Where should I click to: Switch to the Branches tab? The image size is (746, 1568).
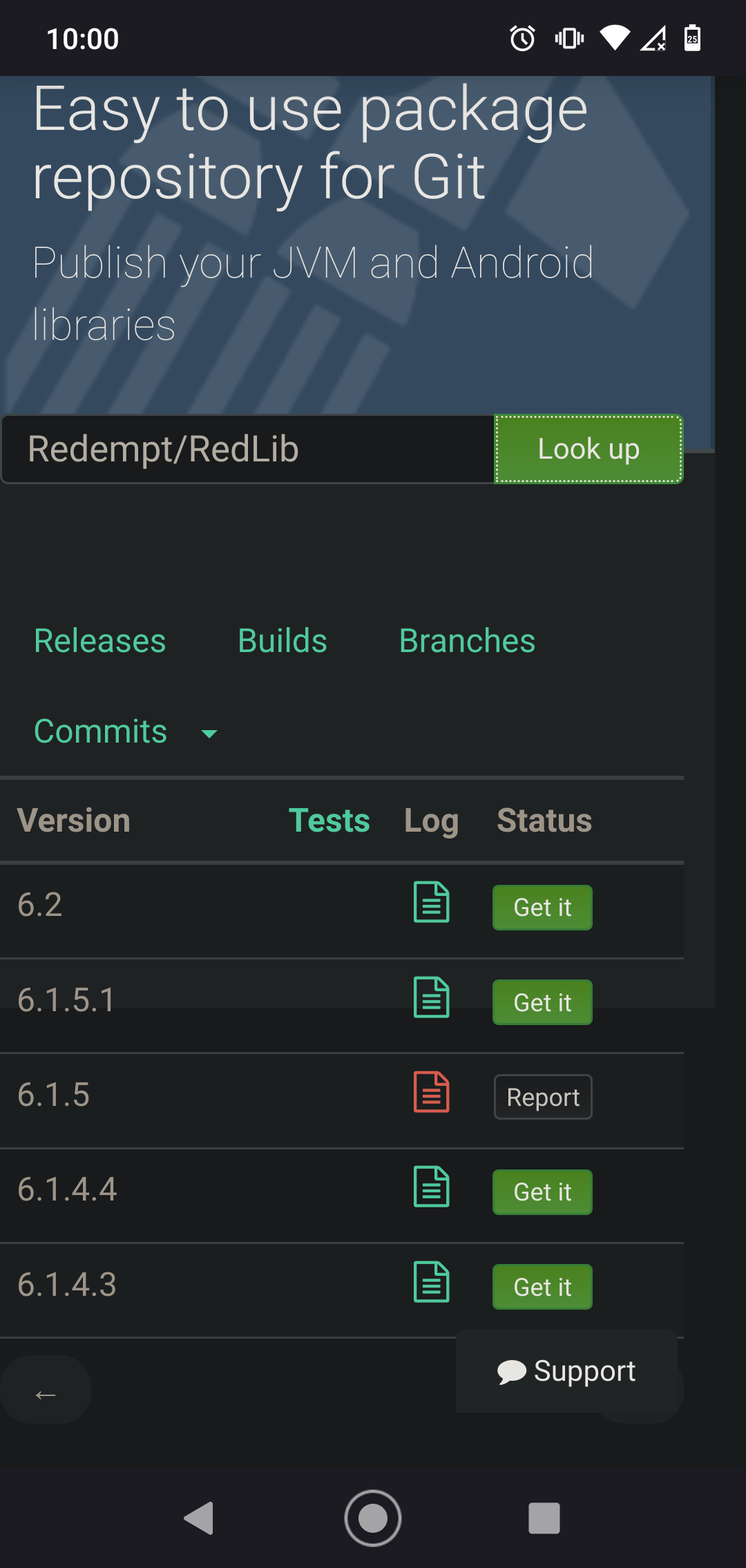[467, 641]
